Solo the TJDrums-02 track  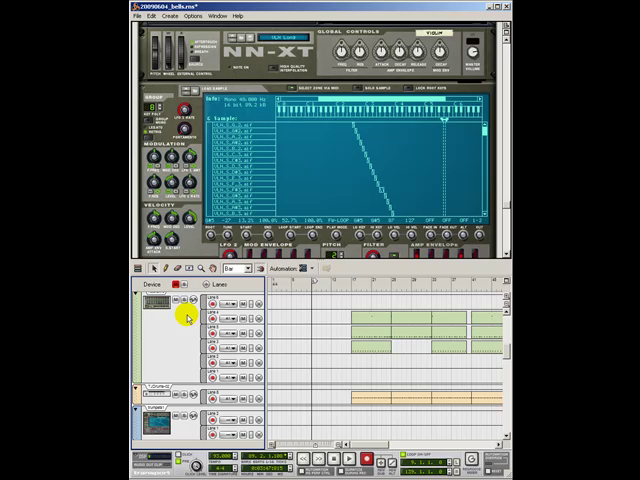[184, 394]
